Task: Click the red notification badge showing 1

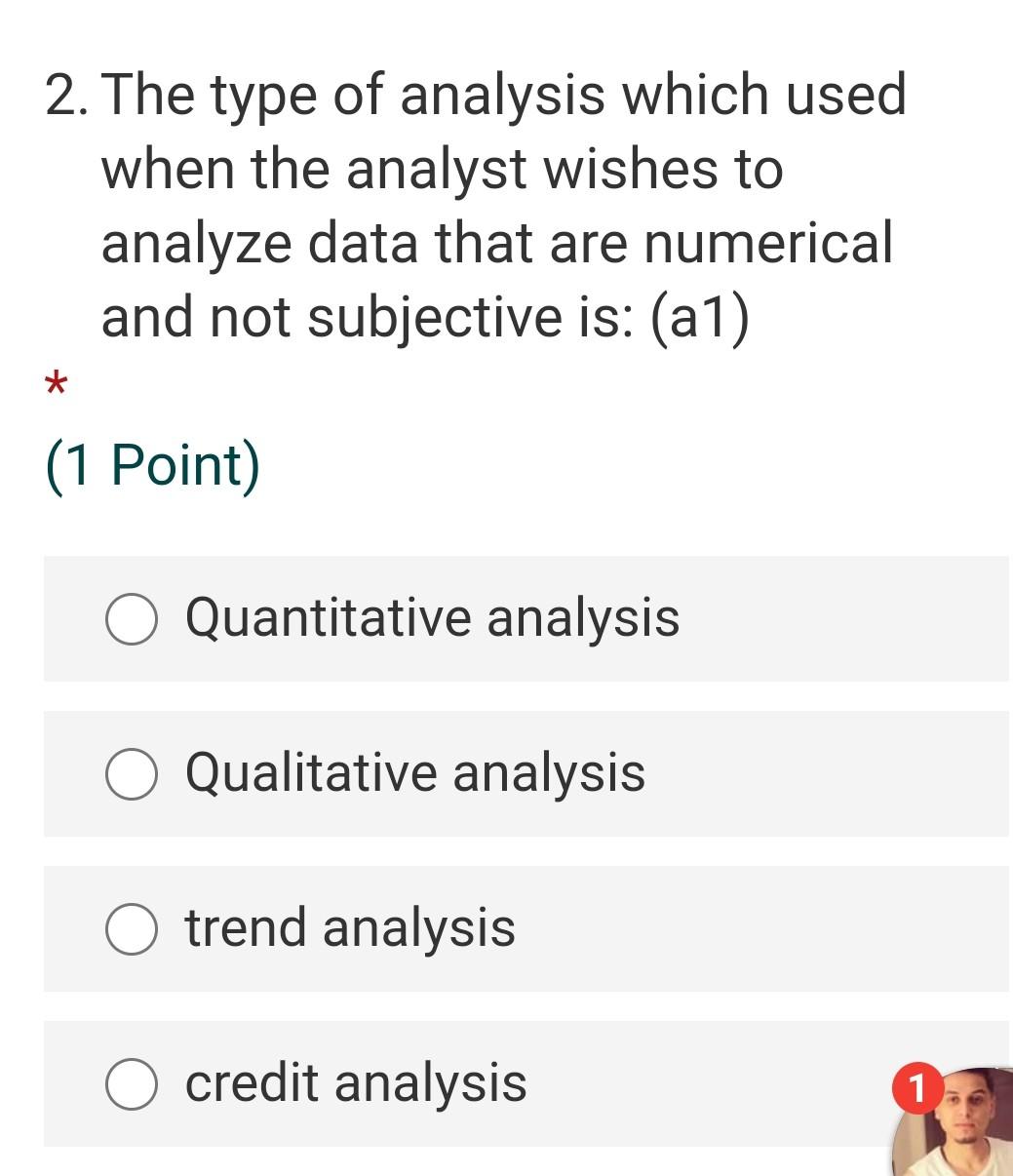Action: click(x=917, y=1085)
